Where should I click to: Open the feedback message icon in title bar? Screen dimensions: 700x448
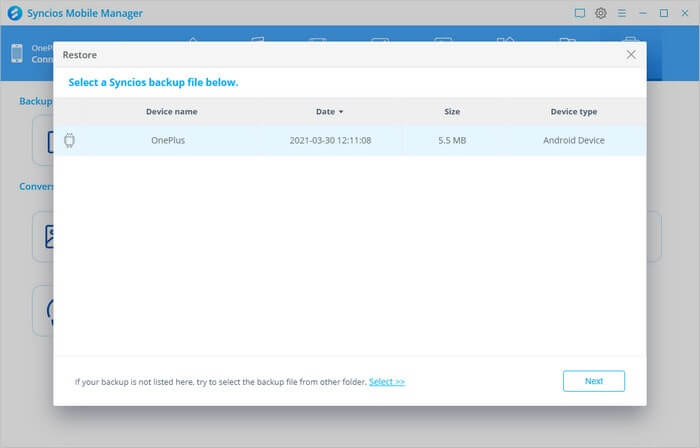click(x=579, y=13)
